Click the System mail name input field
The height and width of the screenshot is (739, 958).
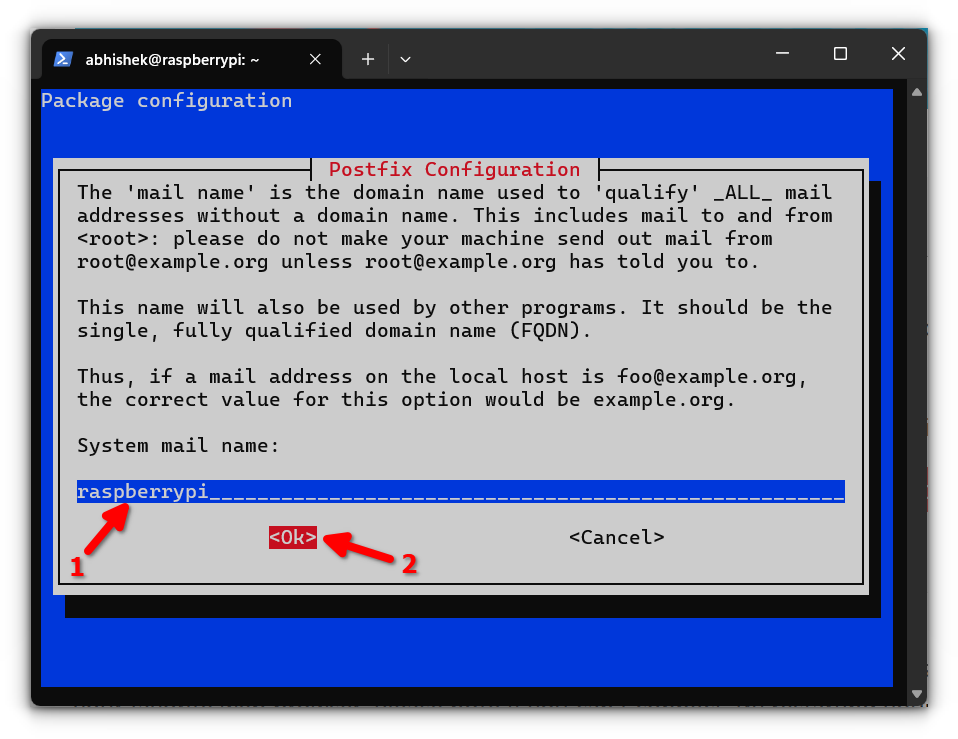point(461,492)
